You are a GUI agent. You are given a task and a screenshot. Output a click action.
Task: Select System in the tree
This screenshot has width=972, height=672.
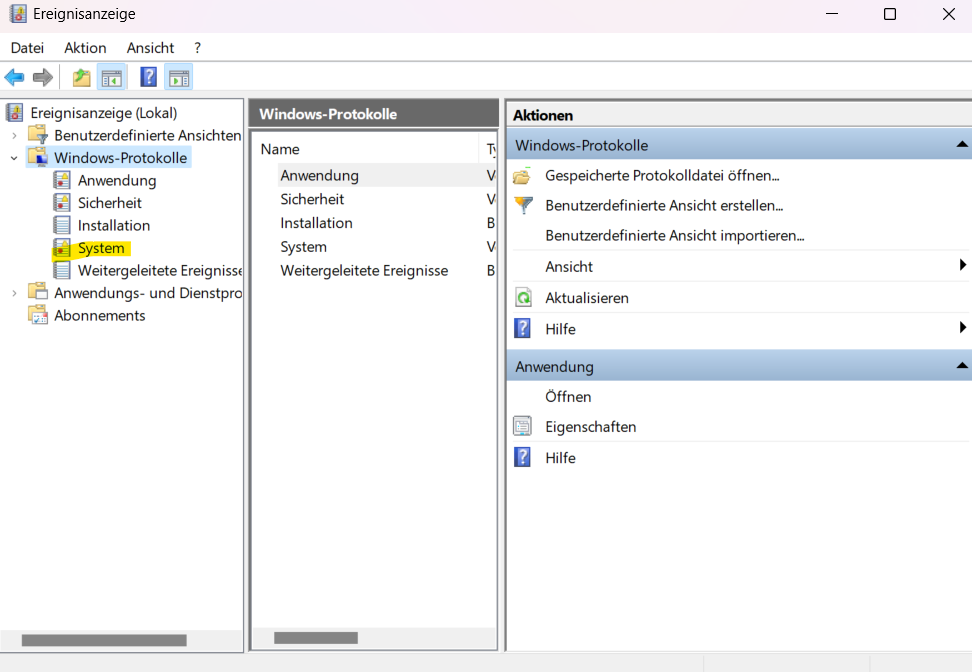101,249
